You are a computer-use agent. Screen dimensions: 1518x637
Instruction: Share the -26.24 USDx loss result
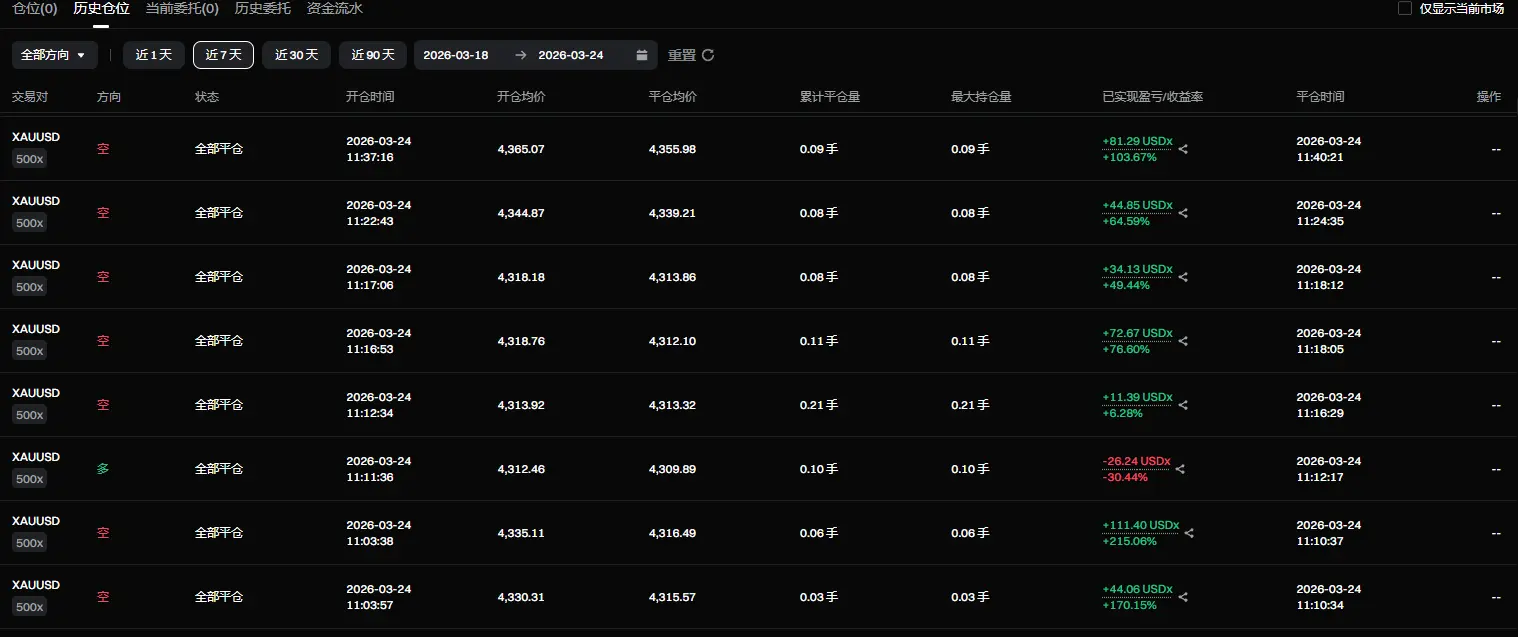1181,469
